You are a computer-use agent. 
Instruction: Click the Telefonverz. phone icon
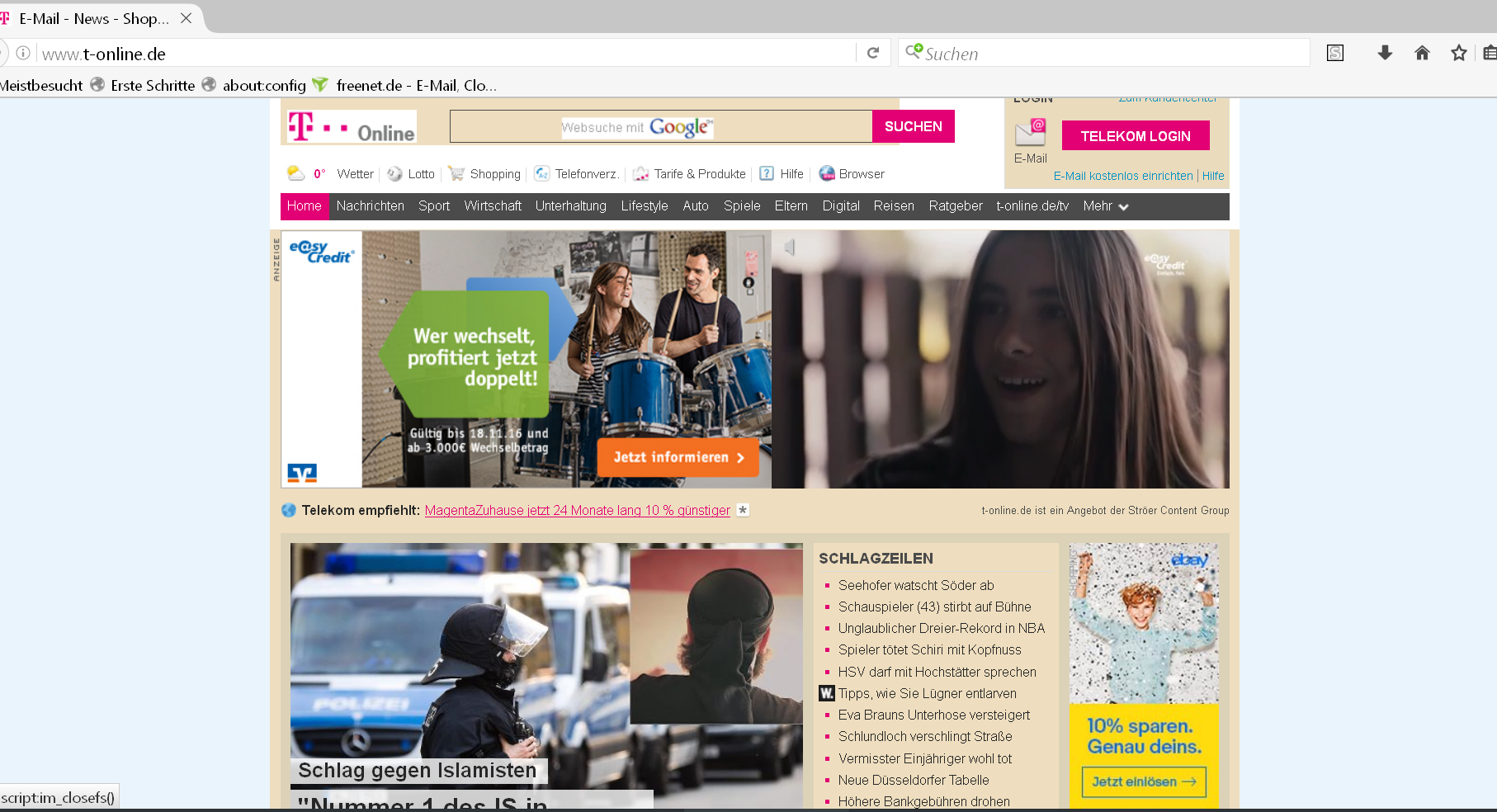tap(542, 173)
